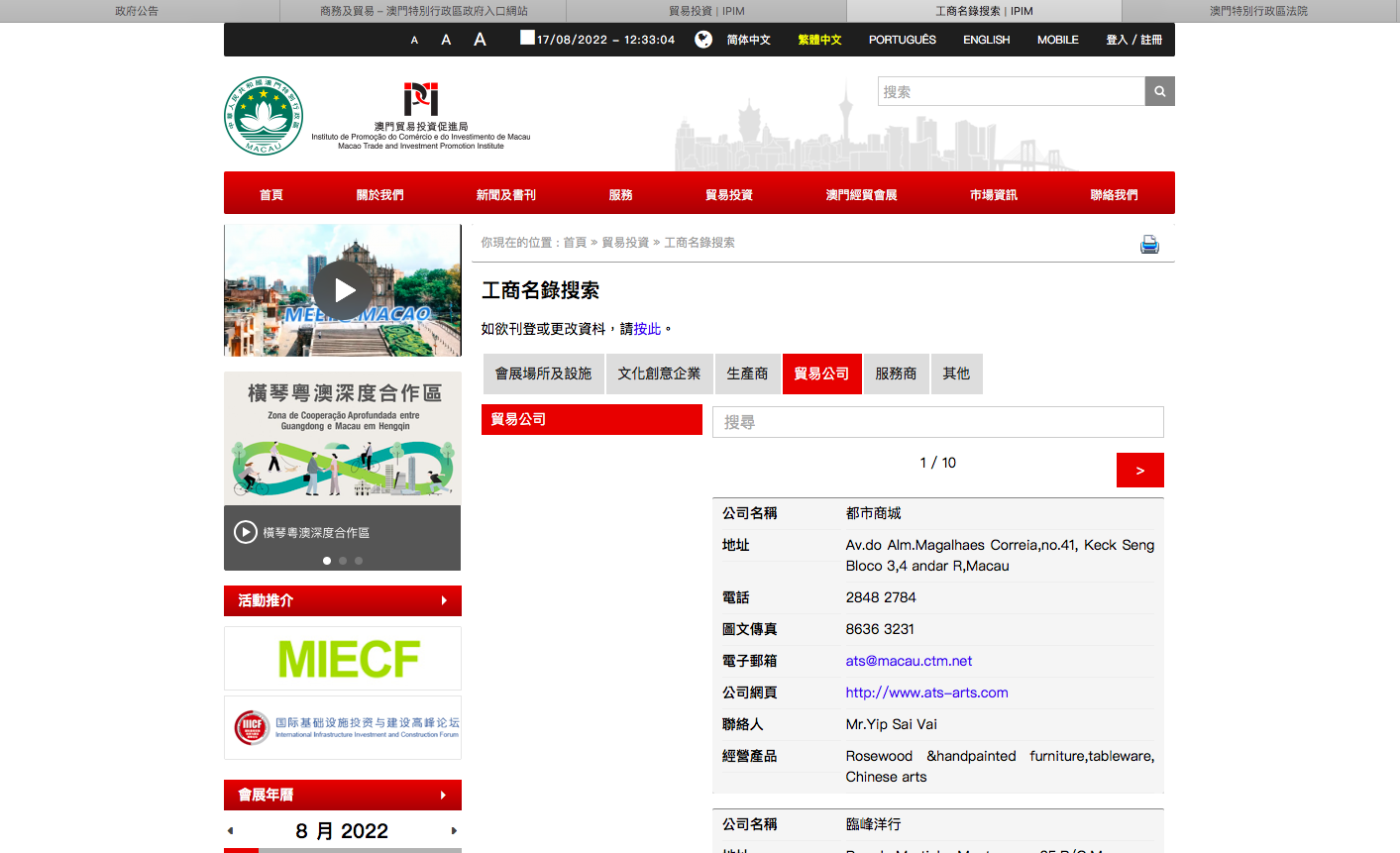Click the 1 / 10 page indicator
Image resolution: width=1400 pixels, height=853 pixels.
click(x=937, y=463)
